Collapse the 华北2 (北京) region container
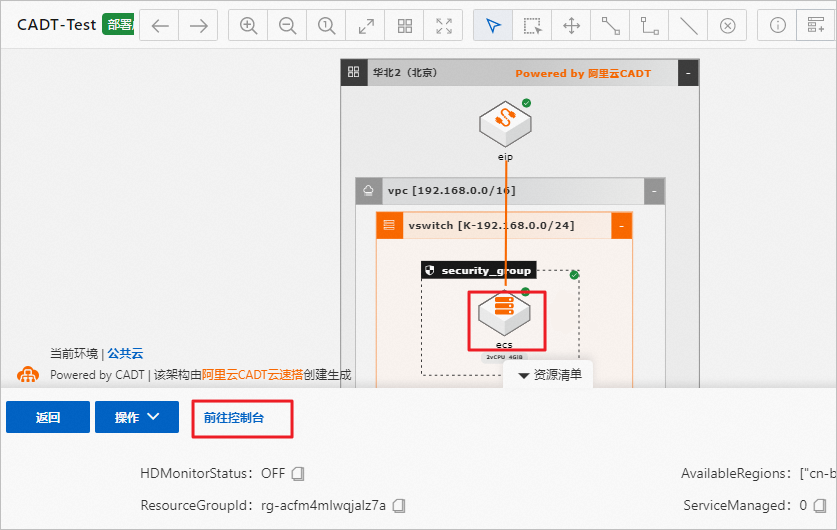837x530 pixels. pos(688,73)
